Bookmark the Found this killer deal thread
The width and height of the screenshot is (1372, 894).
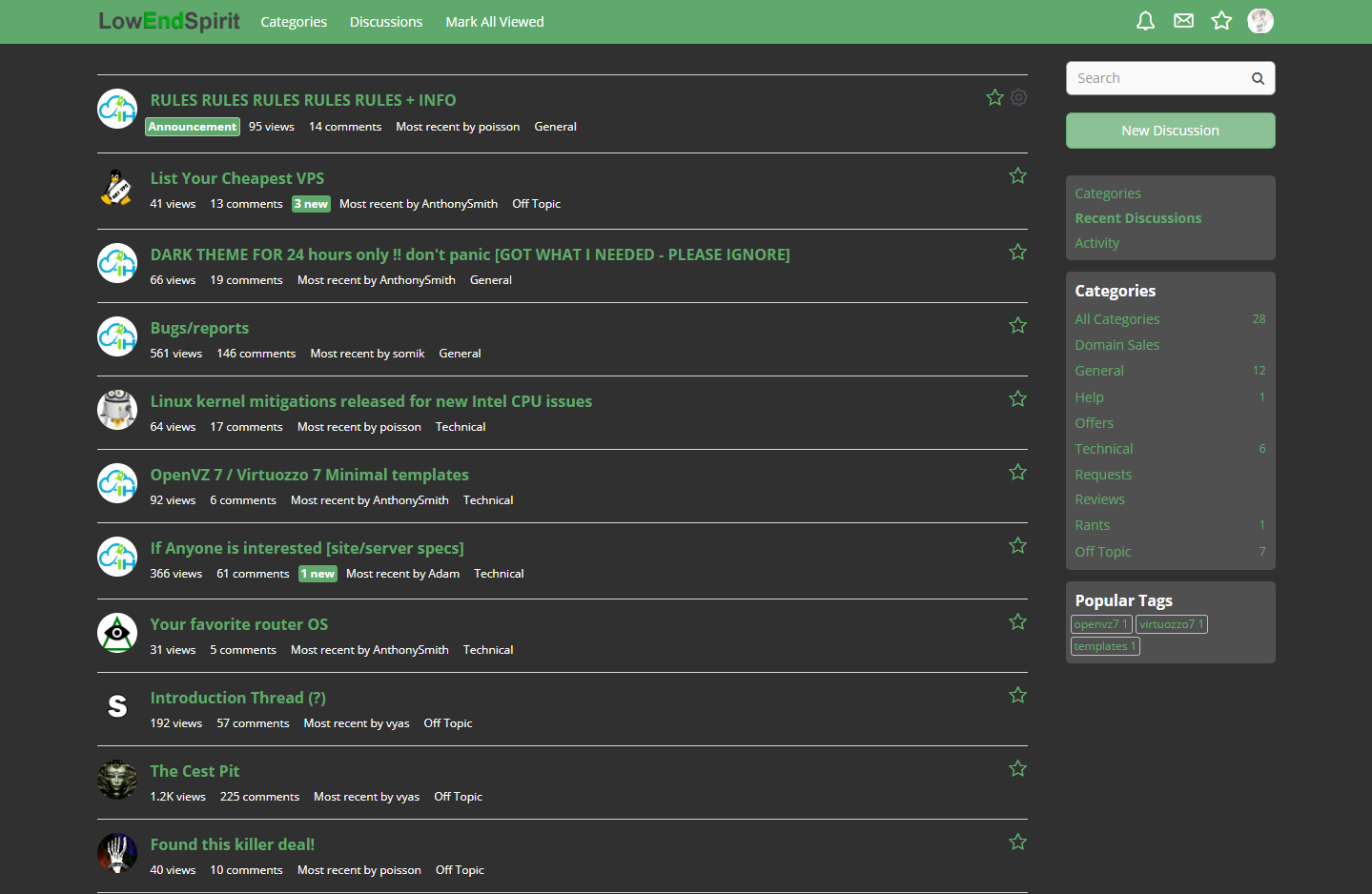tap(1018, 842)
